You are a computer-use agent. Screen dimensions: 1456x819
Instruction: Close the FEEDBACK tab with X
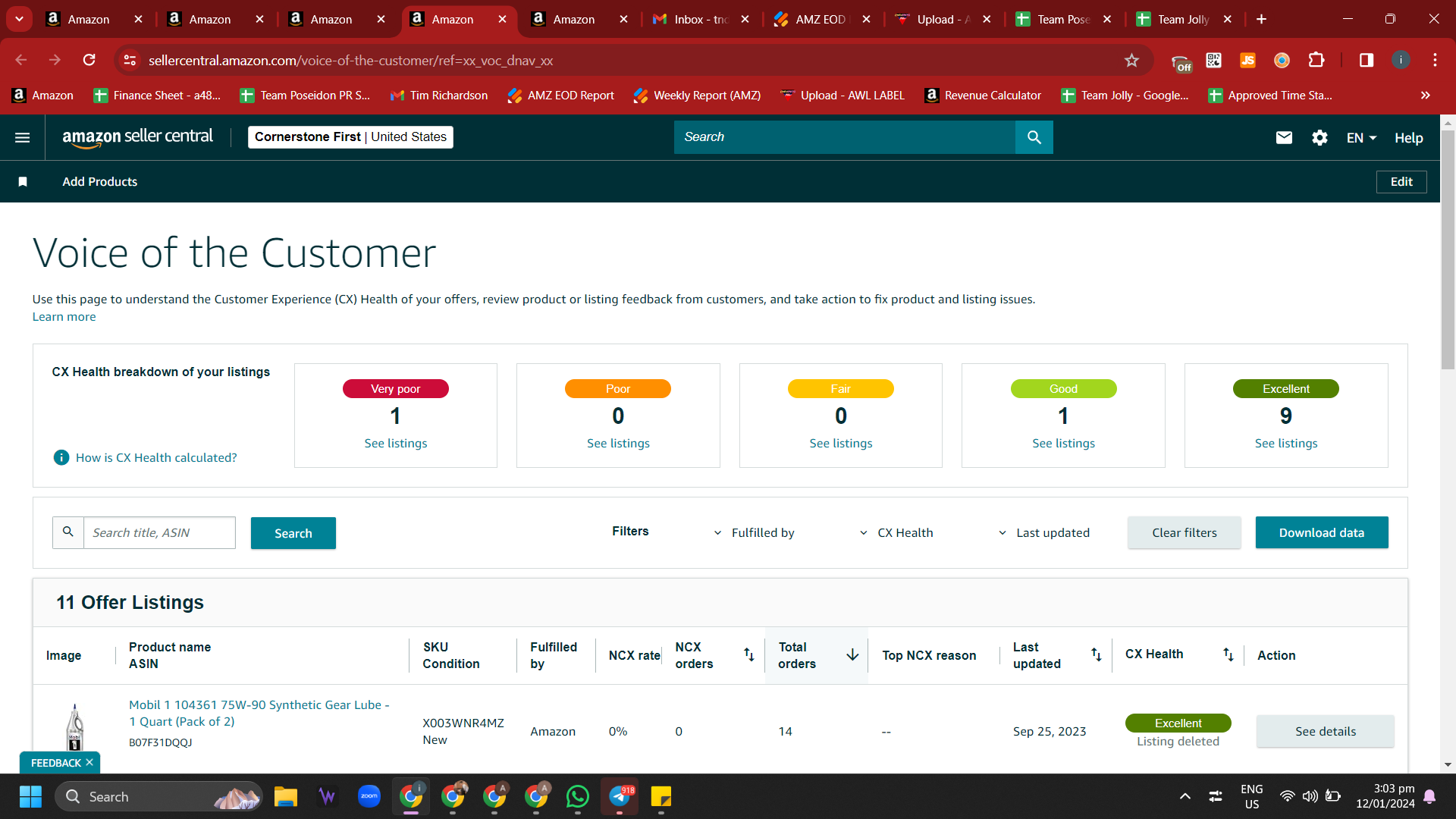pos(89,763)
